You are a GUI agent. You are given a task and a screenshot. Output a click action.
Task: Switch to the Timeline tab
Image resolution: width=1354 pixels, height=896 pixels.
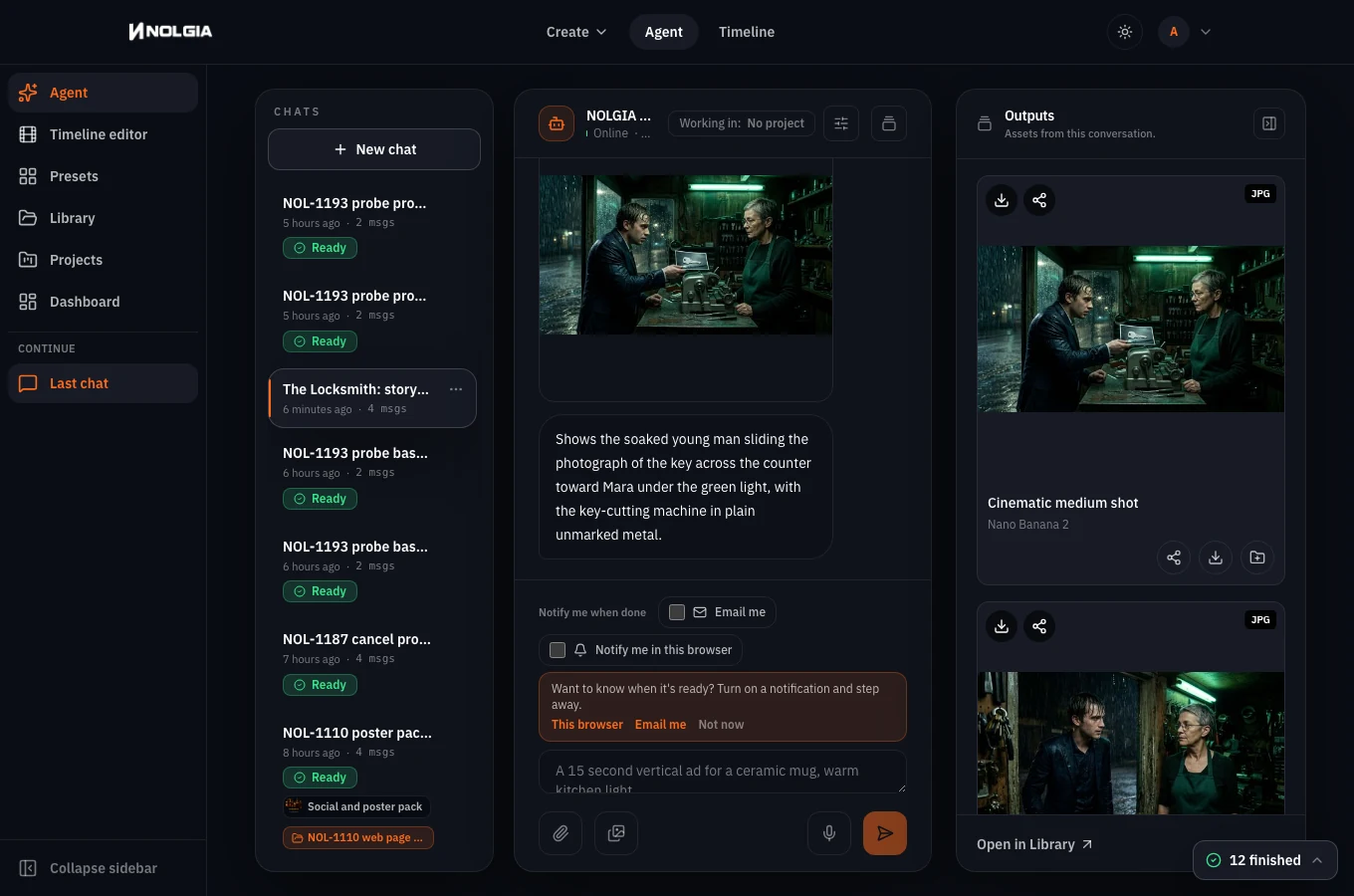(747, 32)
